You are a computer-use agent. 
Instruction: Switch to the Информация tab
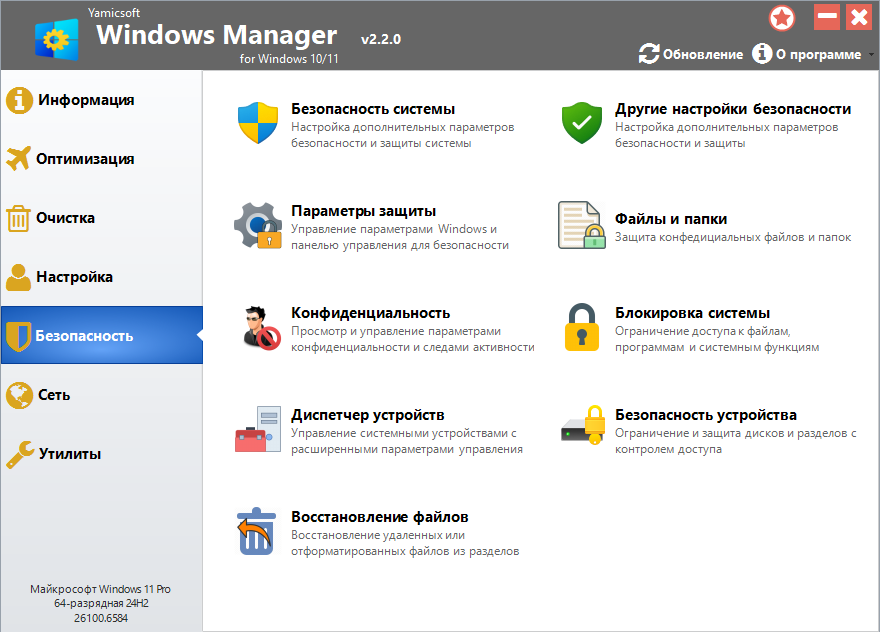[85, 100]
